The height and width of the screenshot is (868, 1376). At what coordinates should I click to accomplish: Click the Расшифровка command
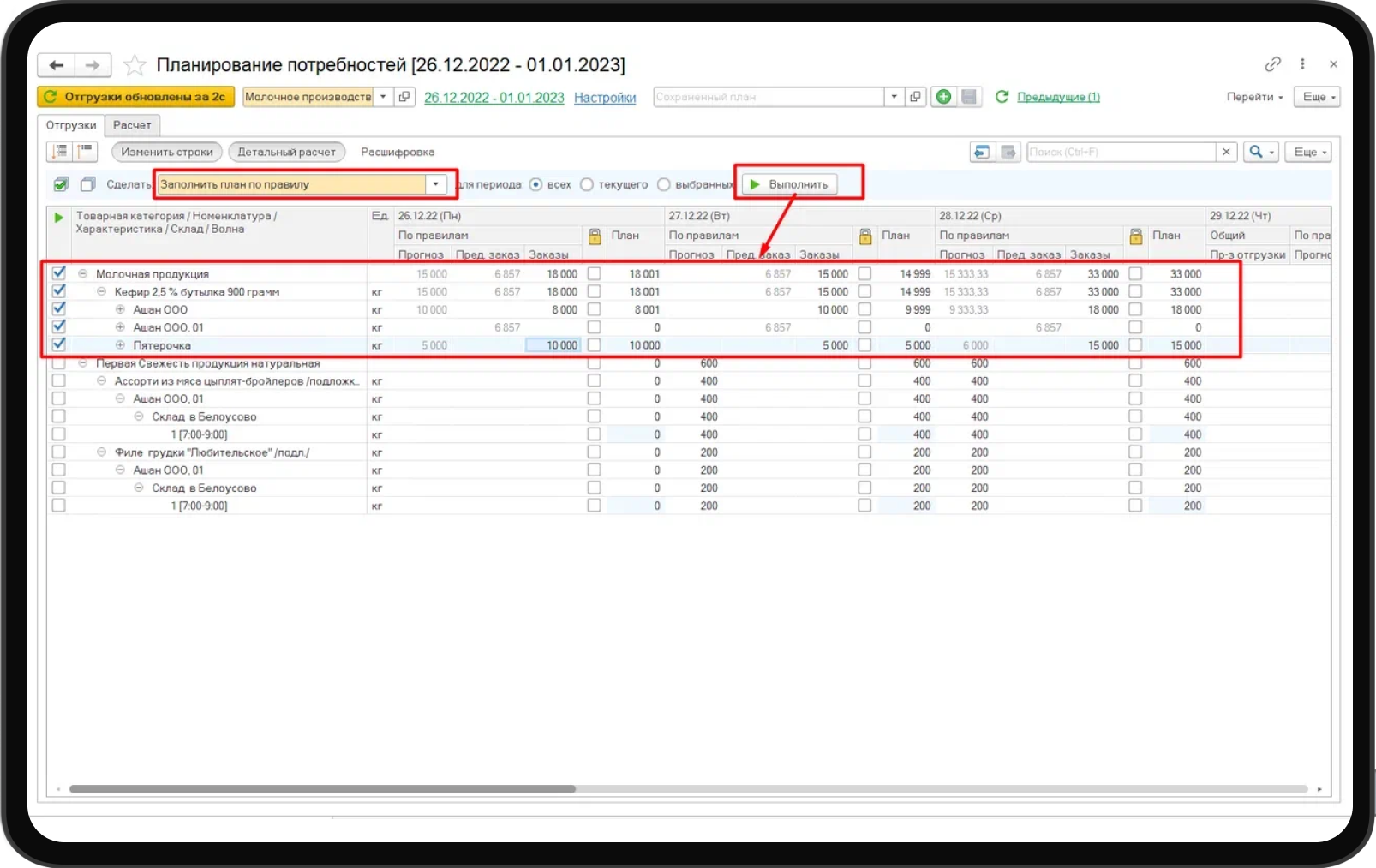tap(398, 152)
